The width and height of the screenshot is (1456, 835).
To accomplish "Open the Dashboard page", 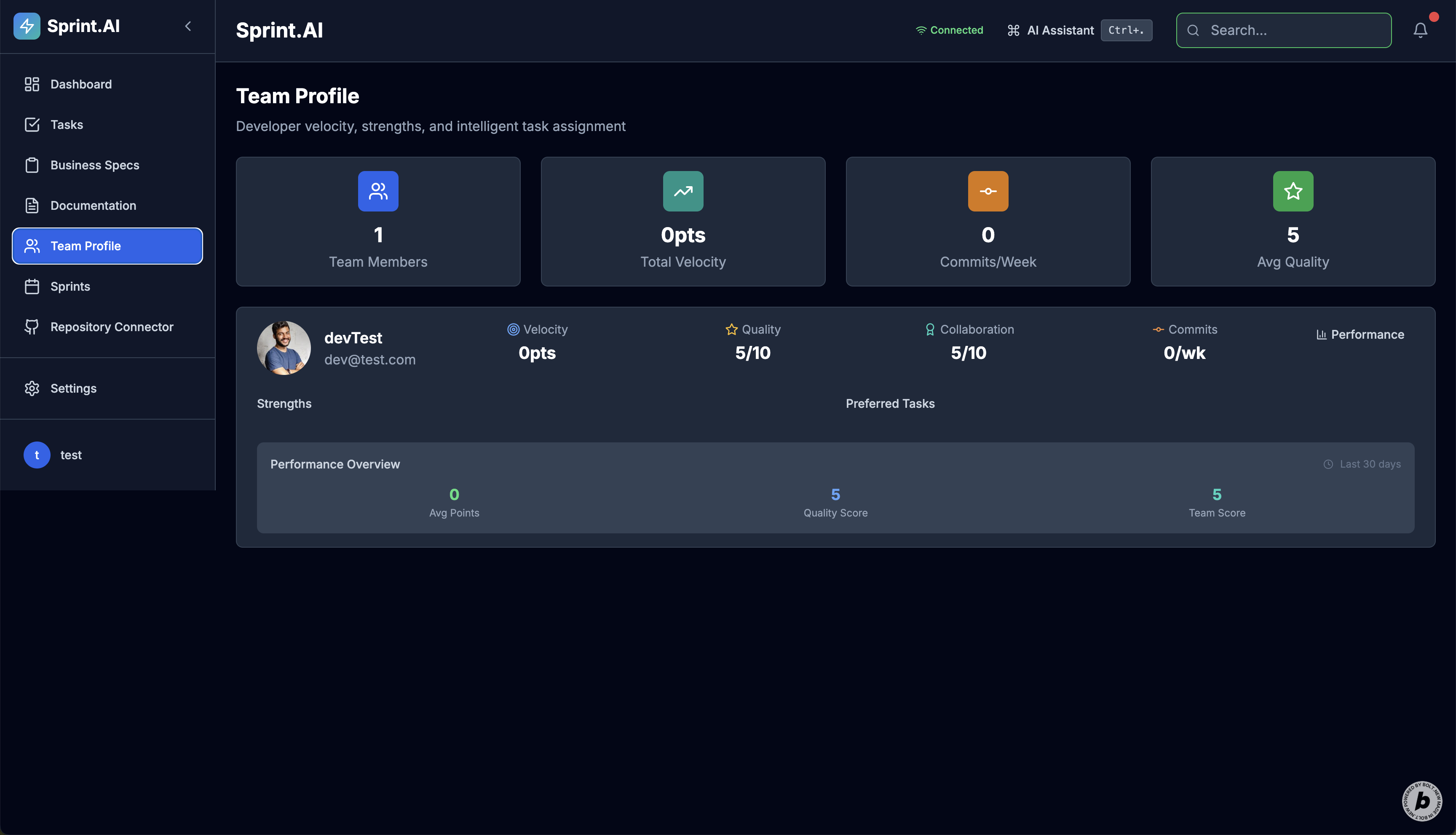I will pyautogui.click(x=80, y=84).
